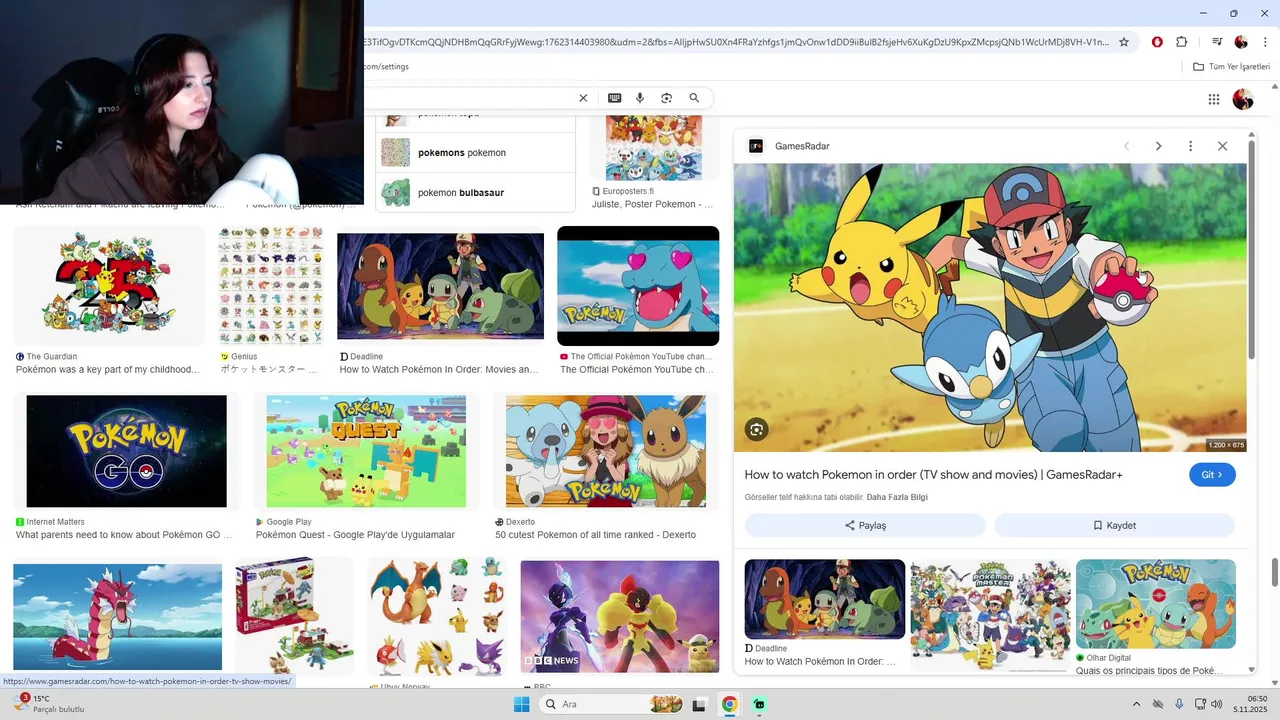Bookmark this page with the star icon
Viewport: 1280px width, 720px height.
pyautogui.click(x=1124, y=42)
